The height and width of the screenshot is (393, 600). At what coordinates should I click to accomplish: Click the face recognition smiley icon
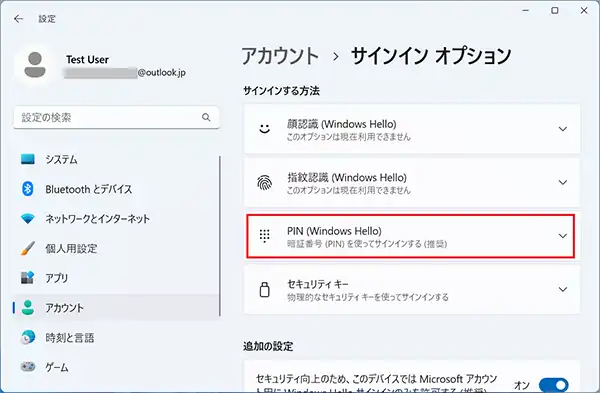click(x=264, y=129)
